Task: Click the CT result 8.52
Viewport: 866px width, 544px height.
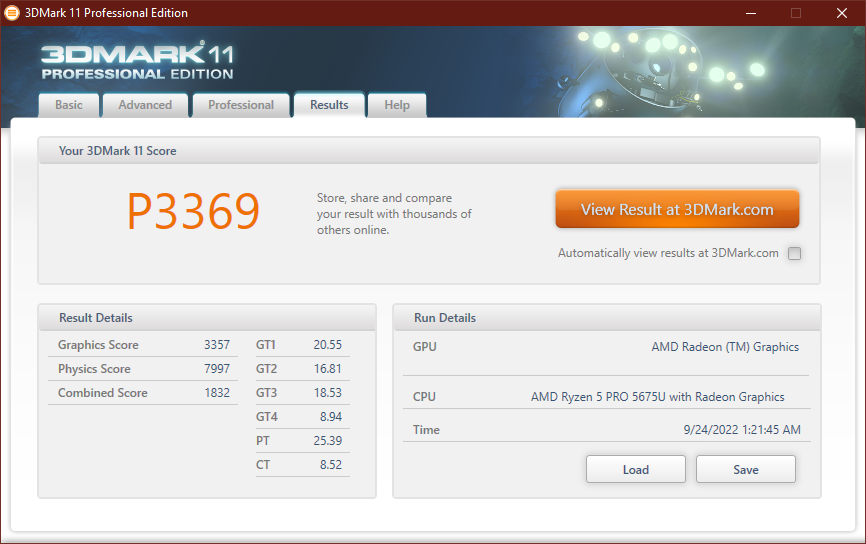Action: [x=331, y=465]
